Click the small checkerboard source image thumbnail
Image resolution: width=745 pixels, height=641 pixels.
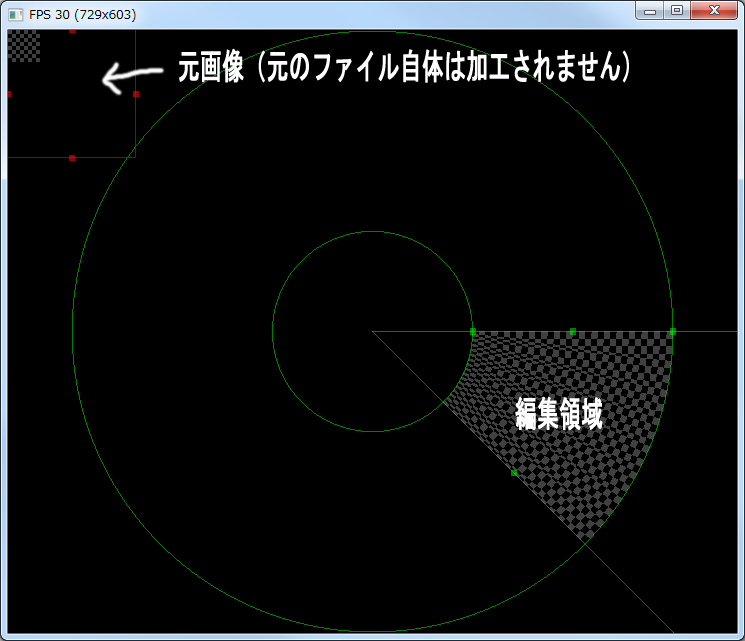24,46
